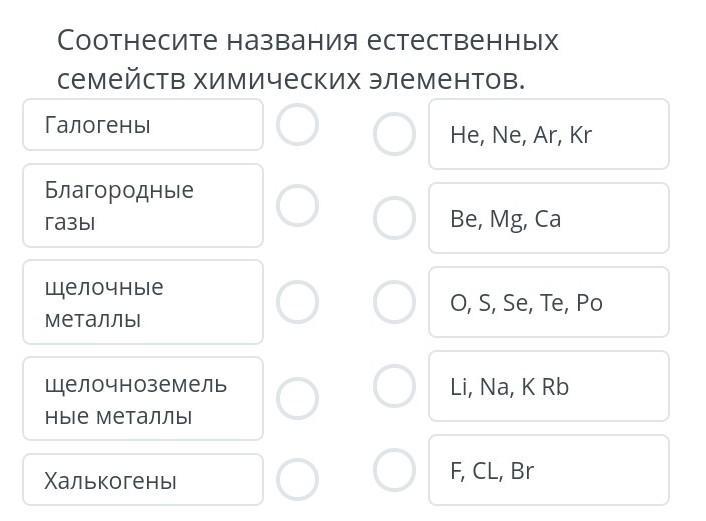Click the щелочные металлы answer box
Viewport: 706px width, 521px height.
pyautogui.click(x=143, y=302)
